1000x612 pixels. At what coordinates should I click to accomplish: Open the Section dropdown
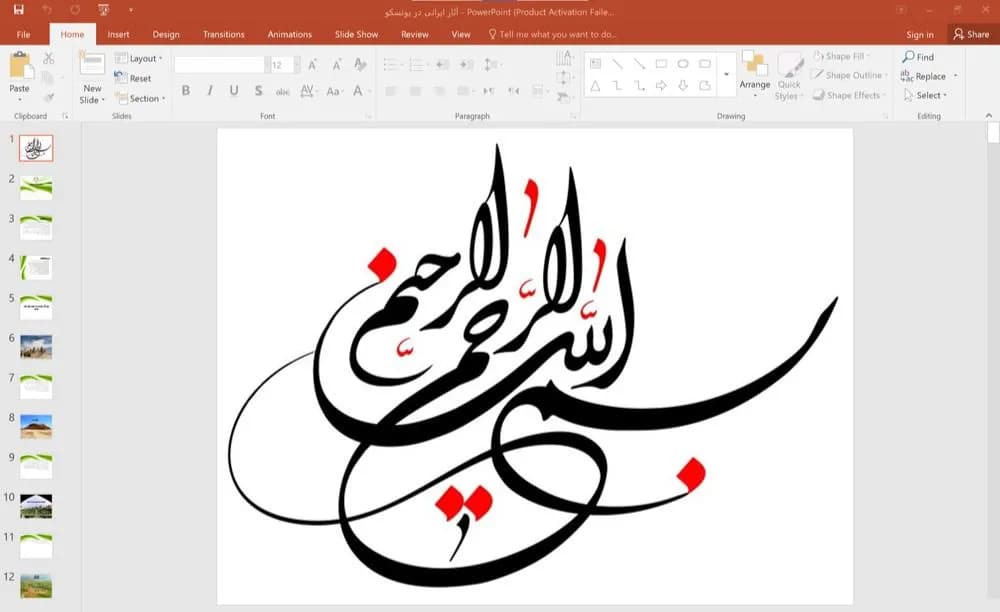[x=140, y=98]
